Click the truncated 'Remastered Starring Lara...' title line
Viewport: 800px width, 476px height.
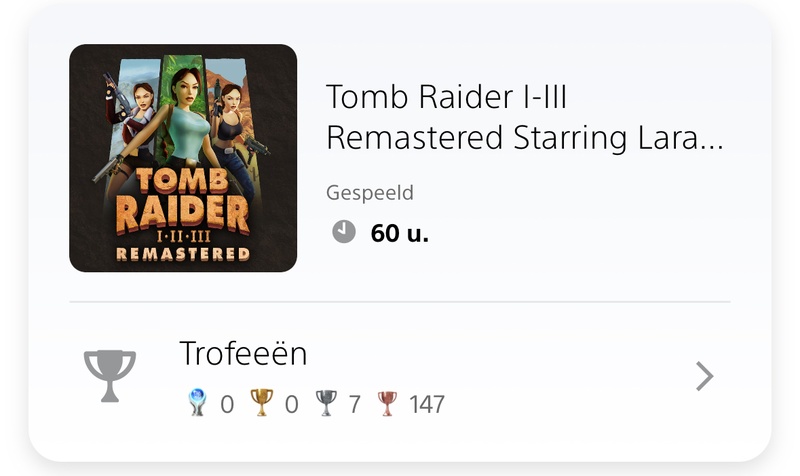525,138
